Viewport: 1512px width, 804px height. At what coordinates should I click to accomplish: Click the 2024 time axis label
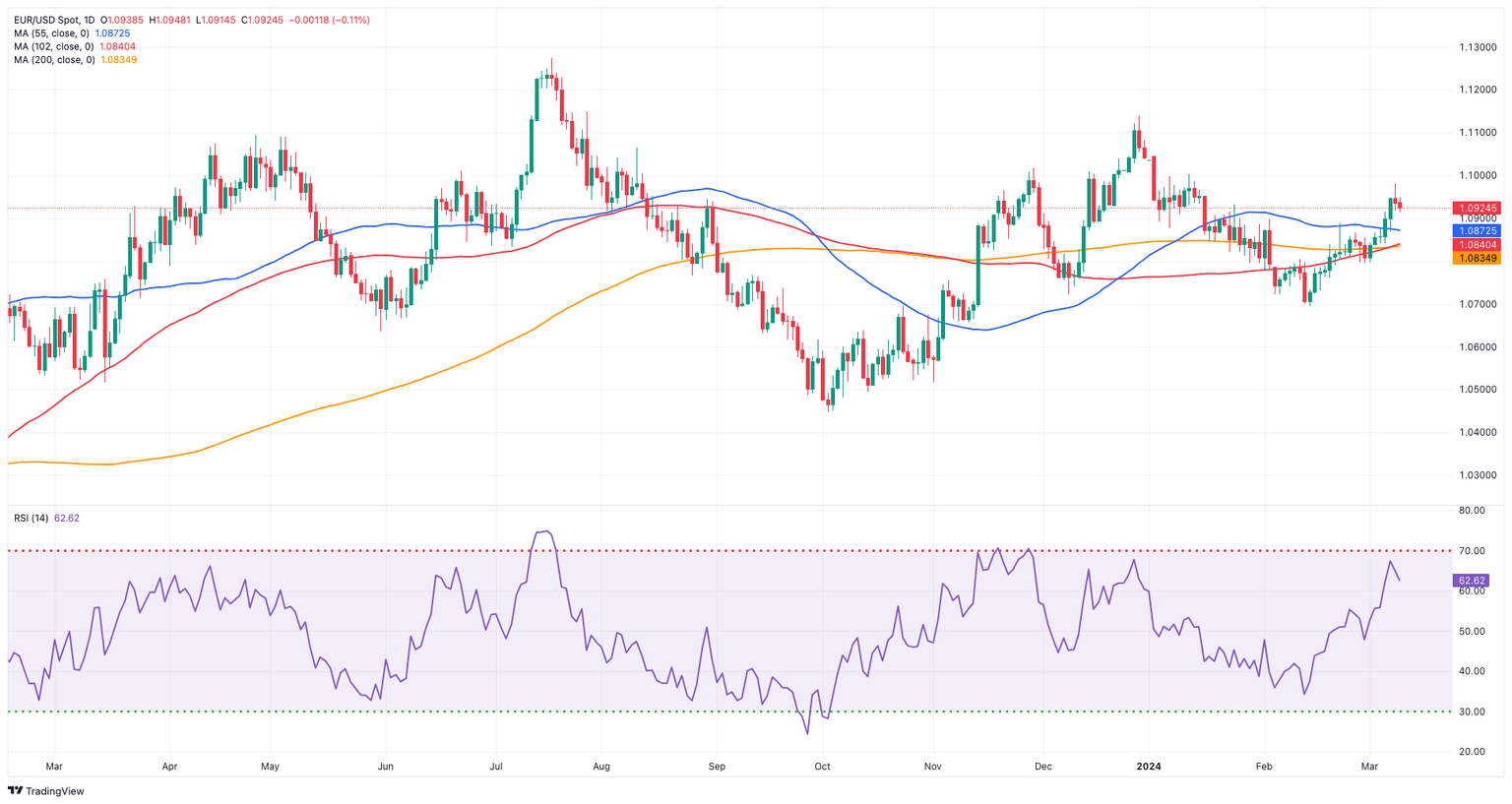[1148, 766]
